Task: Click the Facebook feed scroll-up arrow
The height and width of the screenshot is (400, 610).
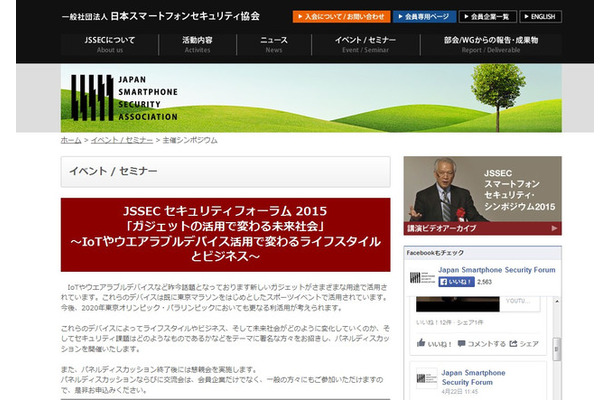Action: click(557, 302)
